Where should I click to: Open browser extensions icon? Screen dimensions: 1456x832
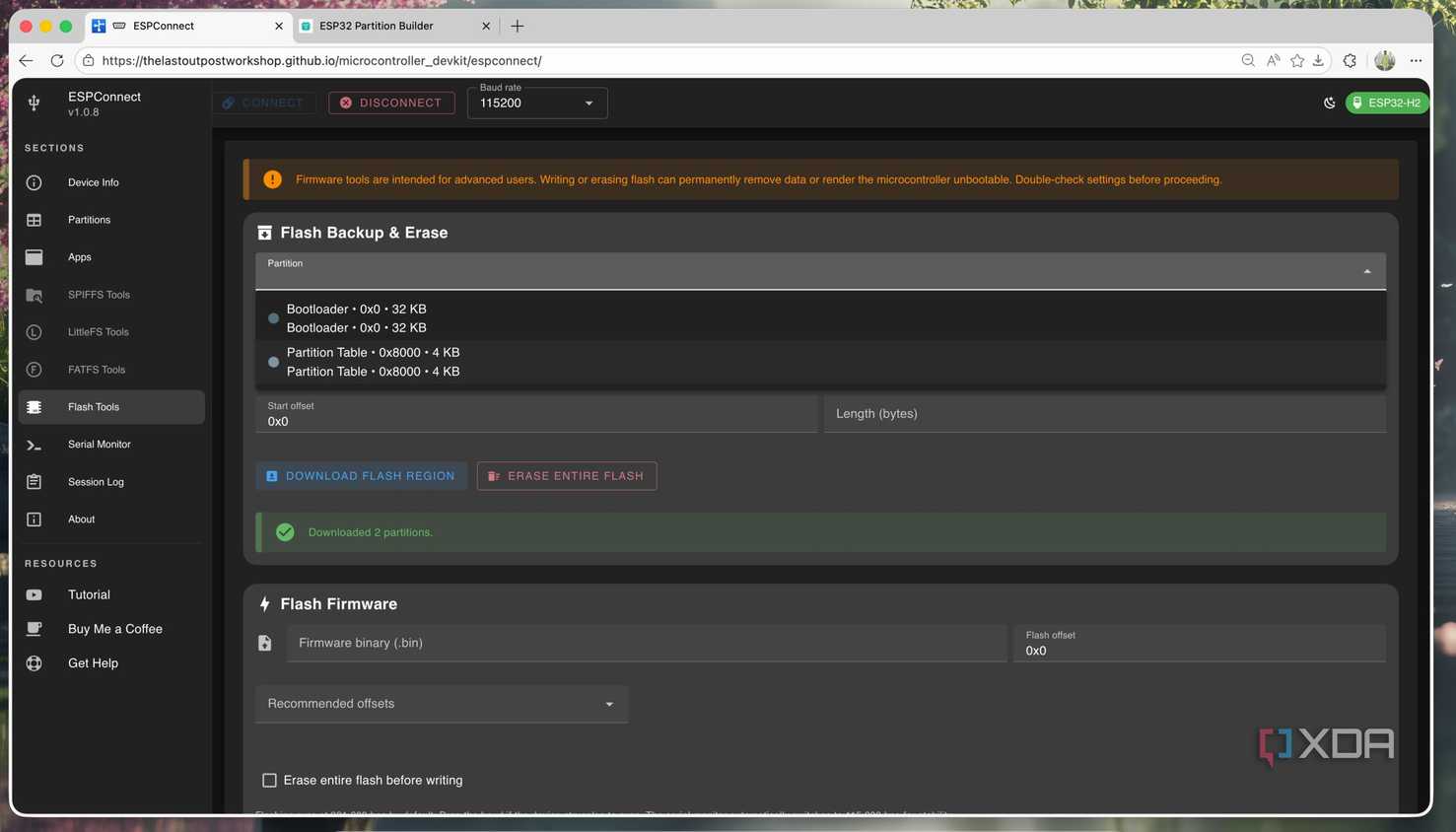pos(1350,61)
